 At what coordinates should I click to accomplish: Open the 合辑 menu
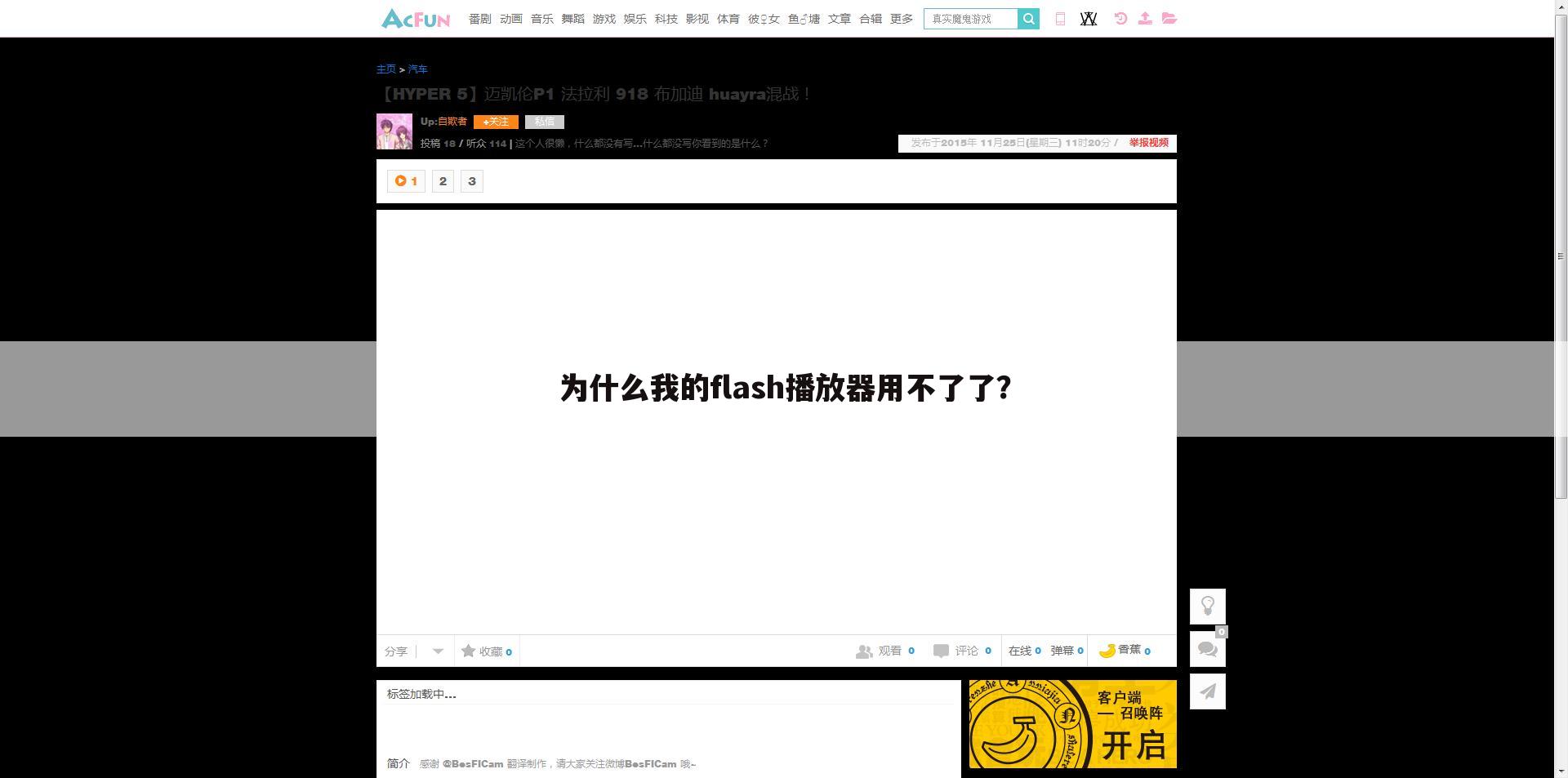pyautogui.click(x=871, y=19)
